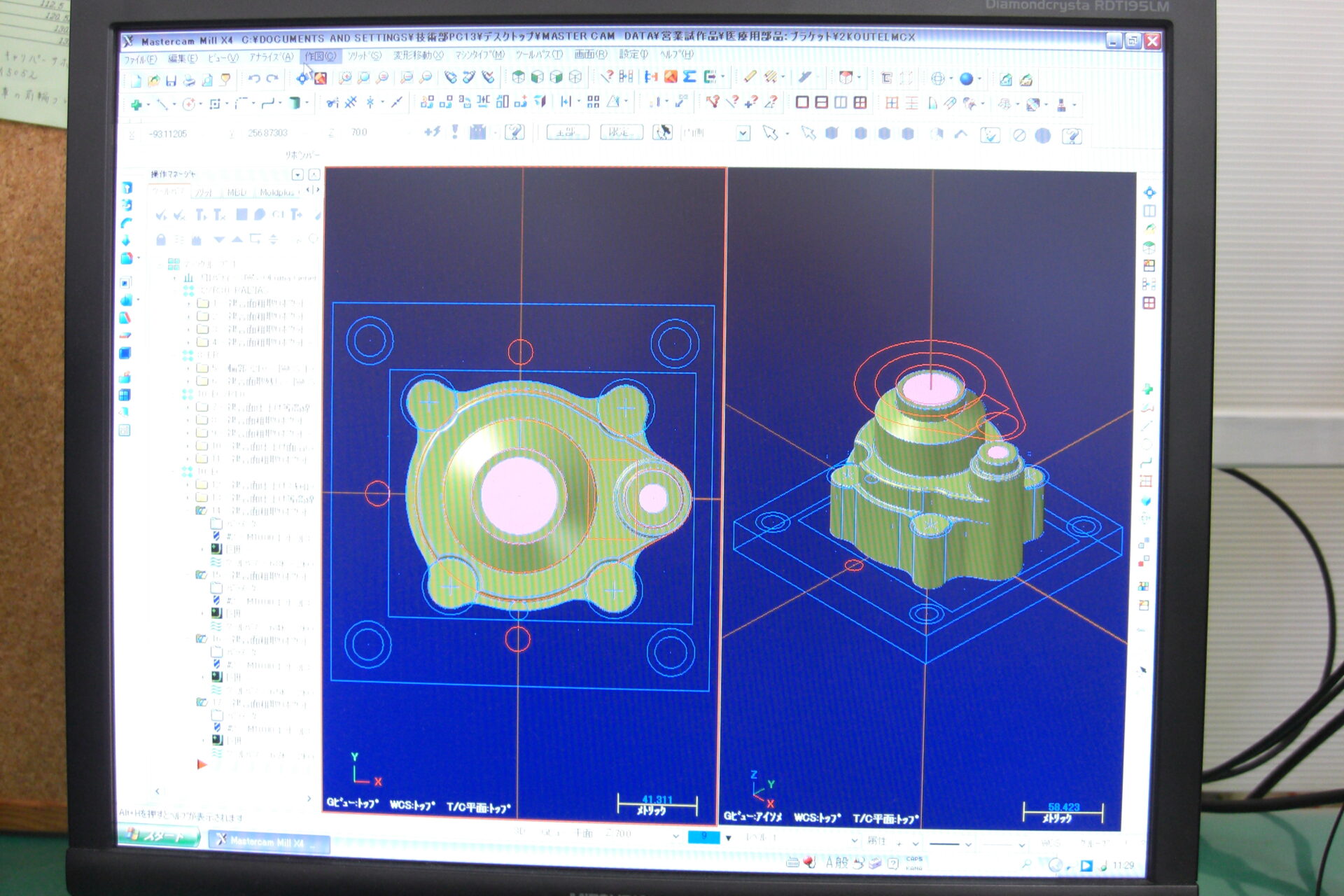Click Mastercam Mill X4 taskbar button
This screenshot has height=896, width=1344.
[x=269, y=841]
